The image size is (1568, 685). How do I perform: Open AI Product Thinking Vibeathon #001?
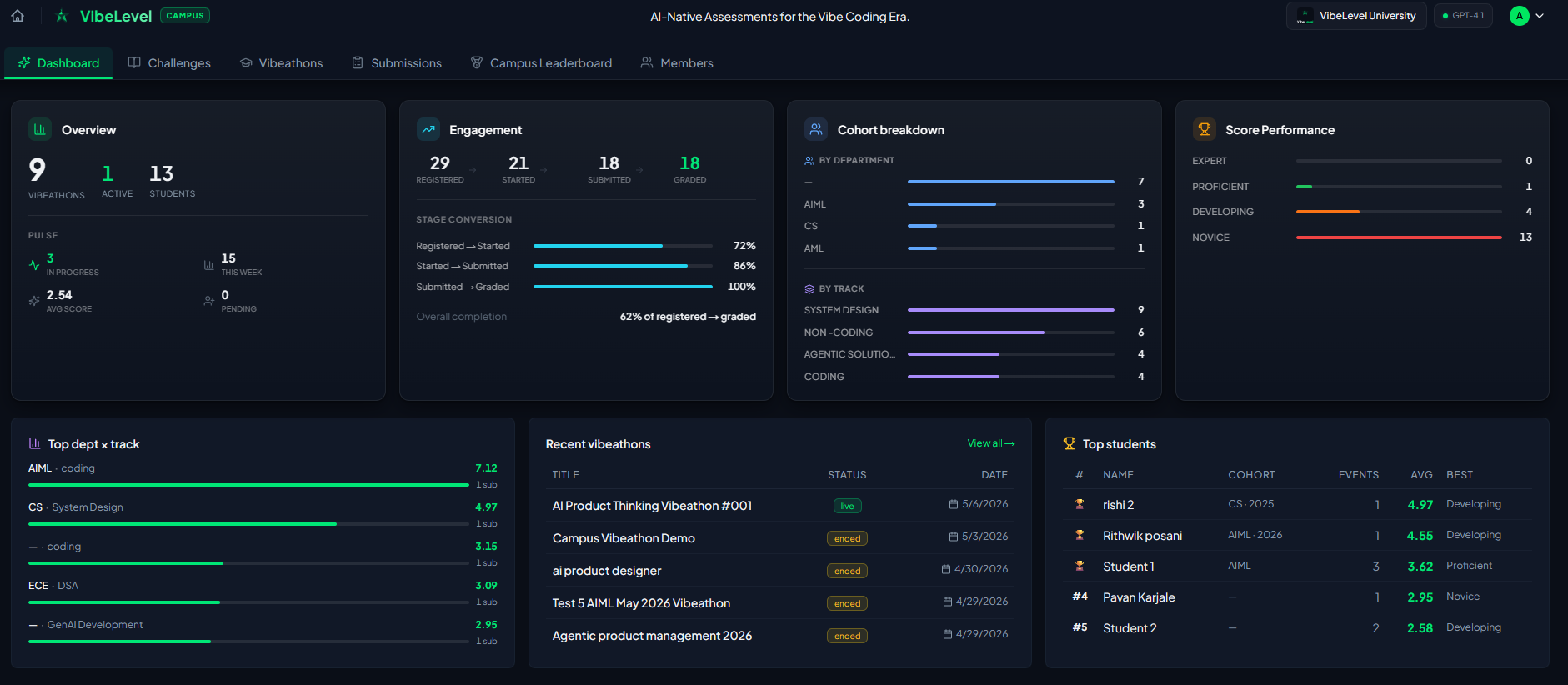coord(652,506)
